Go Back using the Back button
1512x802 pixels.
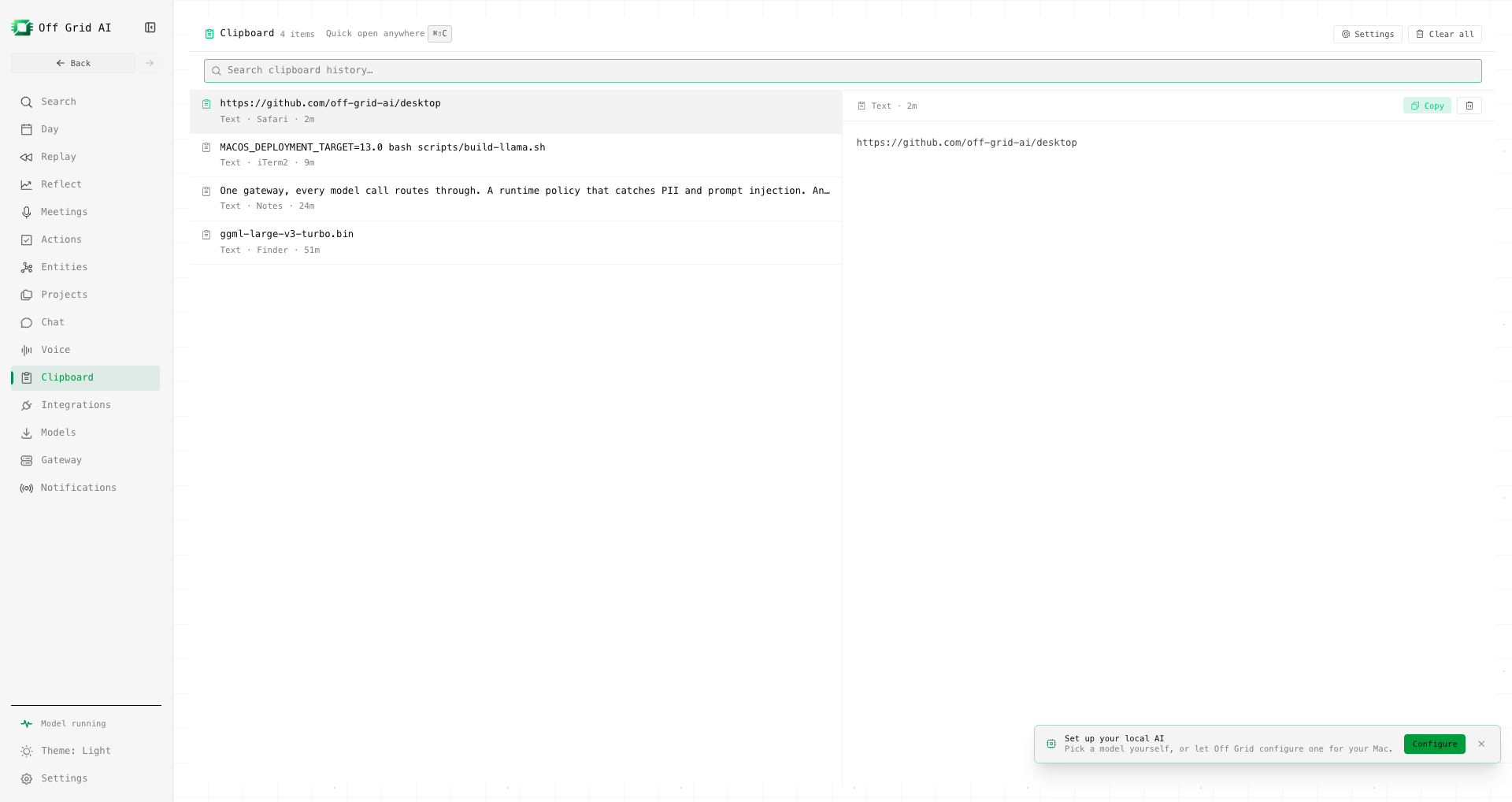(73, 63)
